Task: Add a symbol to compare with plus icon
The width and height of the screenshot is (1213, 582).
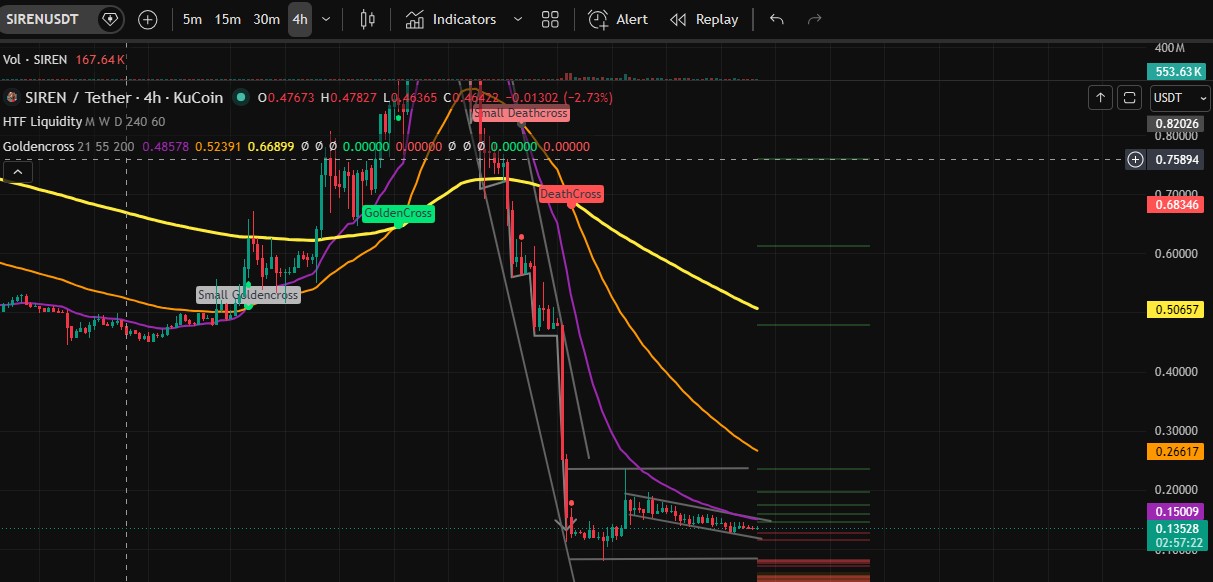Action: (147, 19)
